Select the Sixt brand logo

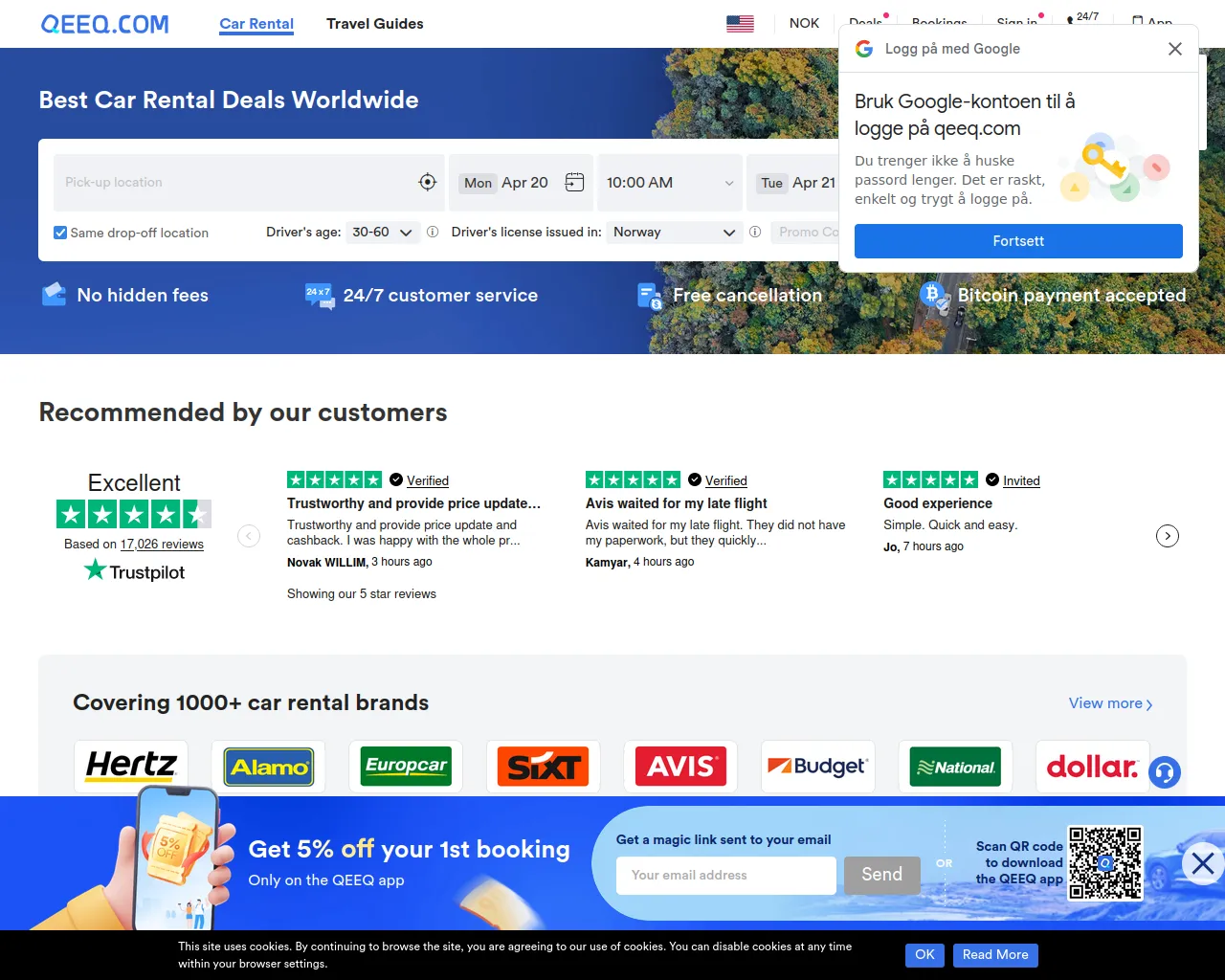(543, 767)
